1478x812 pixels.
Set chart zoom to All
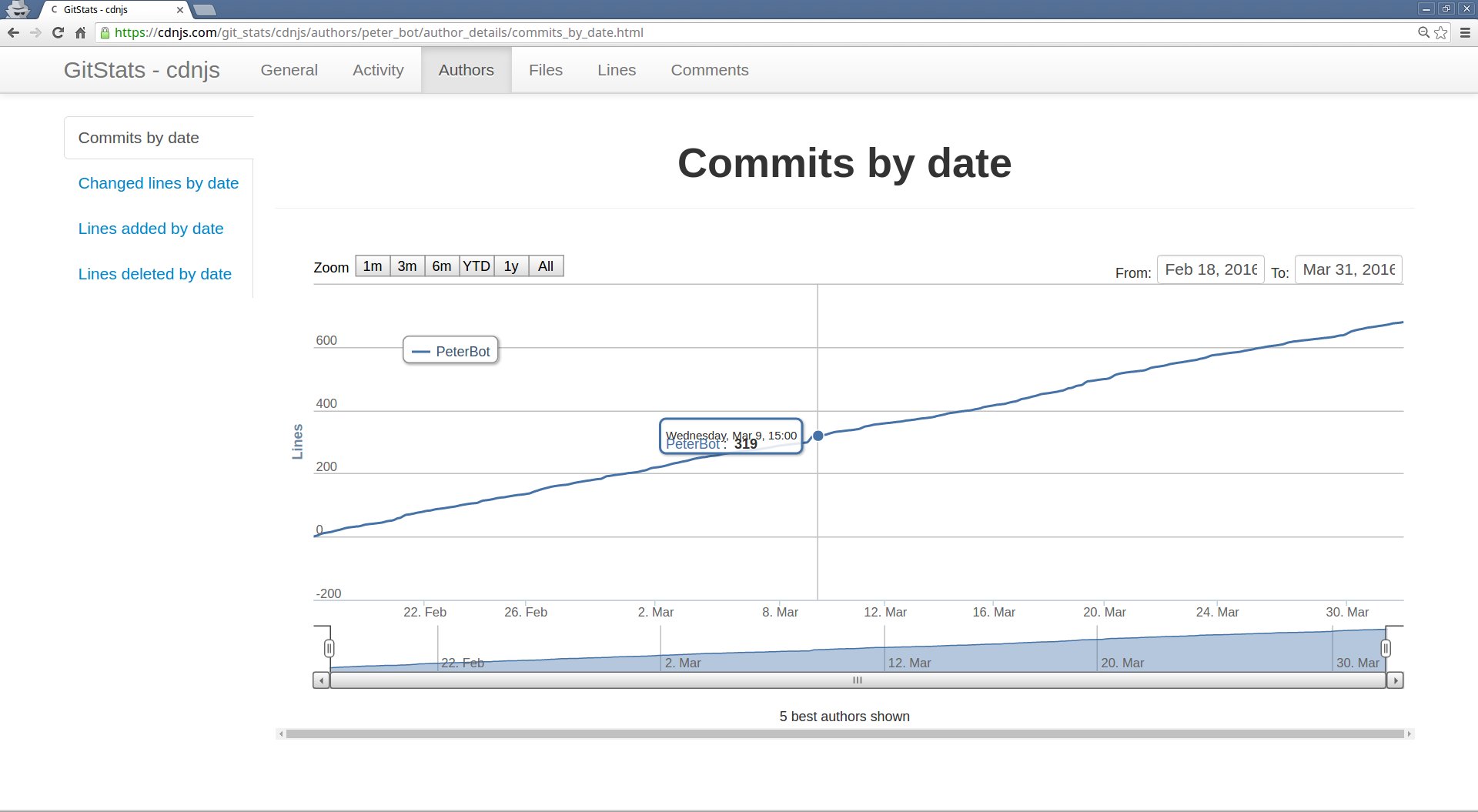pos(546,266)
